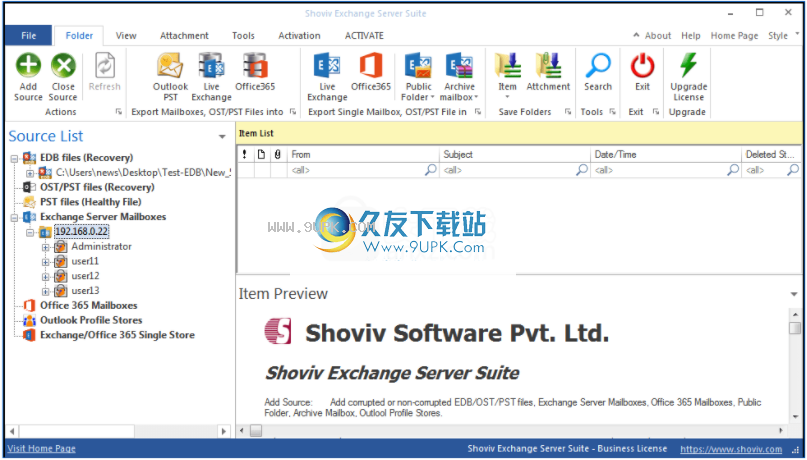The image size is (807, 460).
Task: Click the Shoviv logo in preview
Action: (278, 331)
